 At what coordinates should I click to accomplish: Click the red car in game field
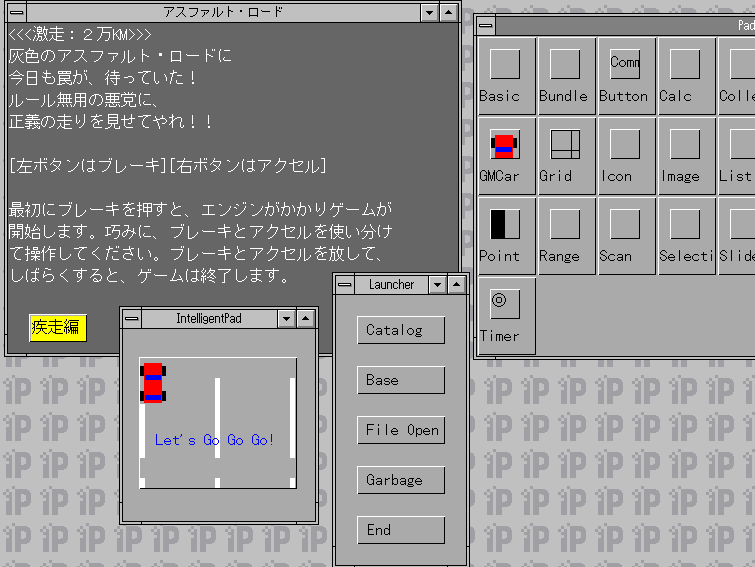152,383
